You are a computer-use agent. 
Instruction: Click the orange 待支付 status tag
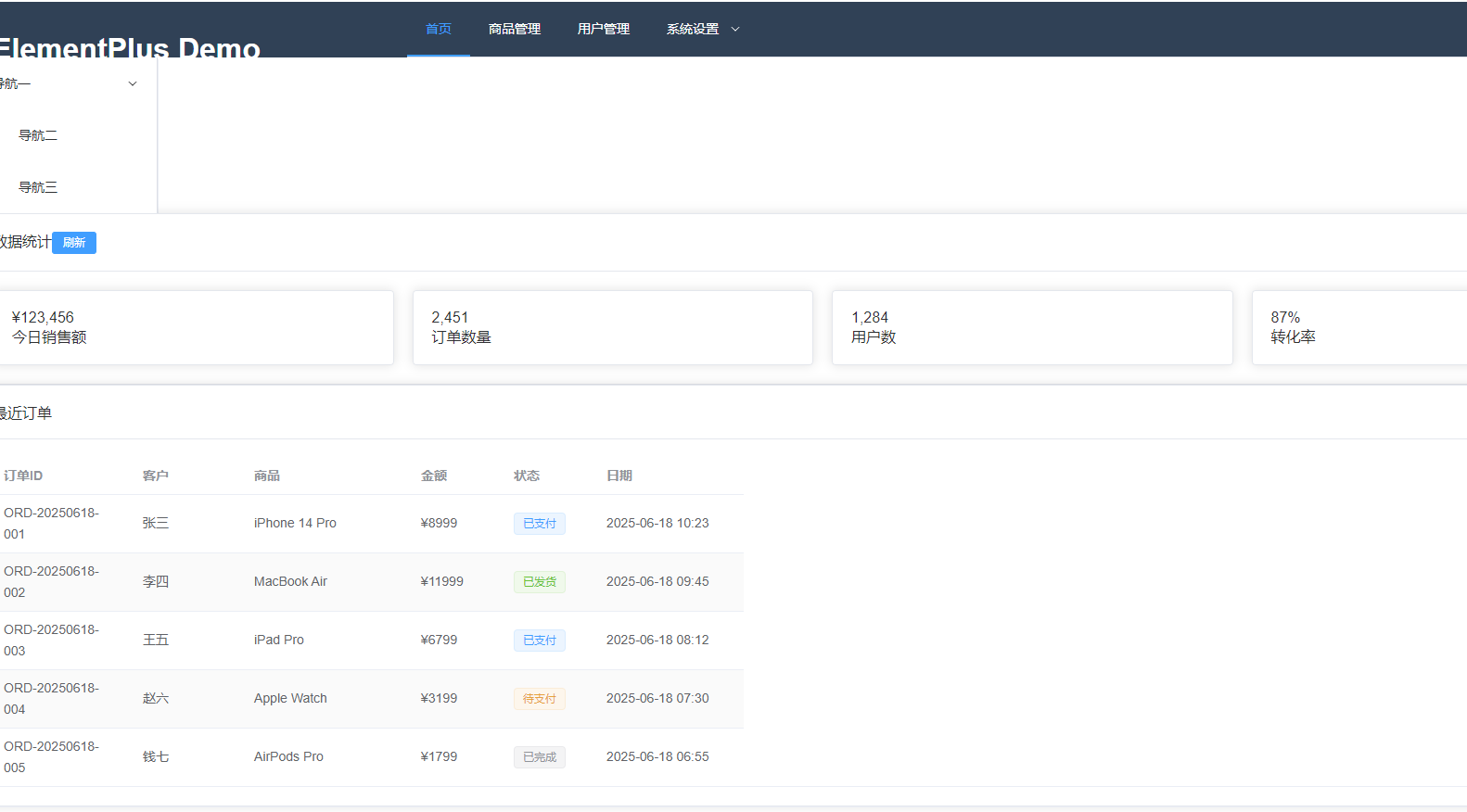coord(540,699)
